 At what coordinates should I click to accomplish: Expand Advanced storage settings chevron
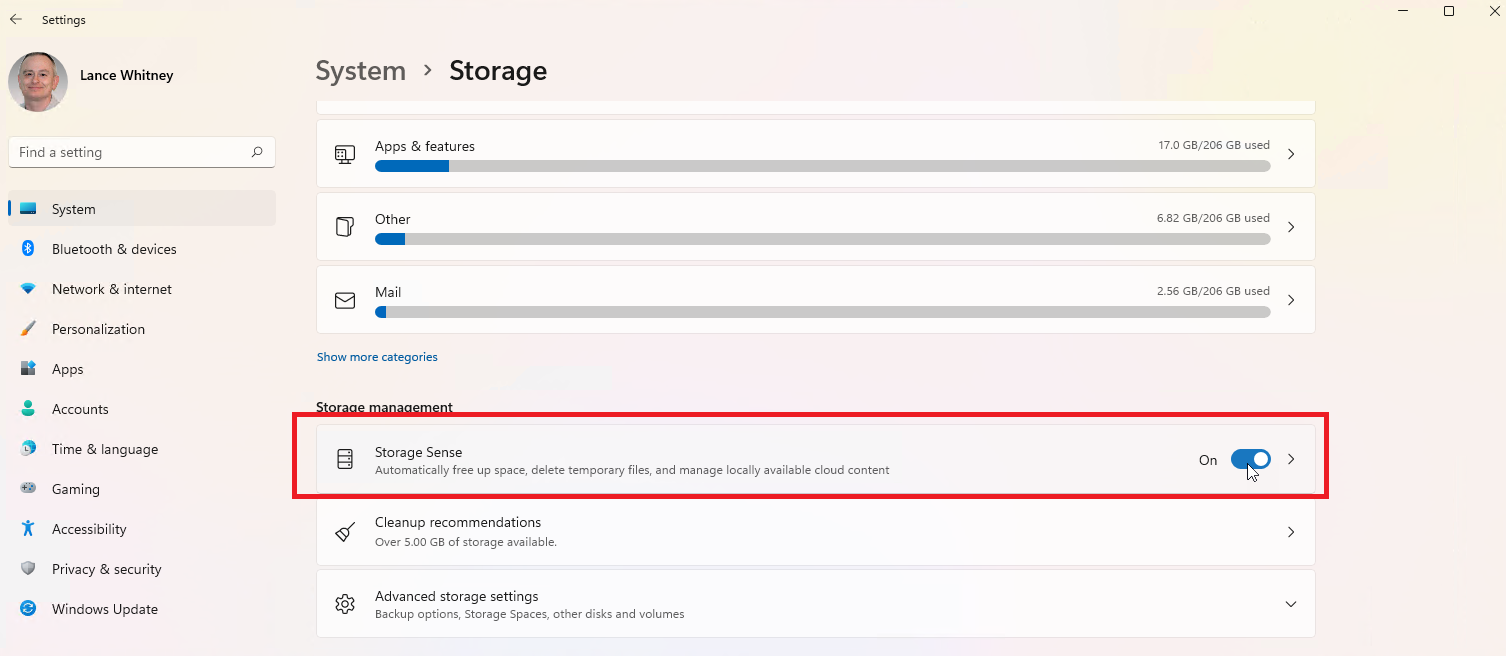1291,604
